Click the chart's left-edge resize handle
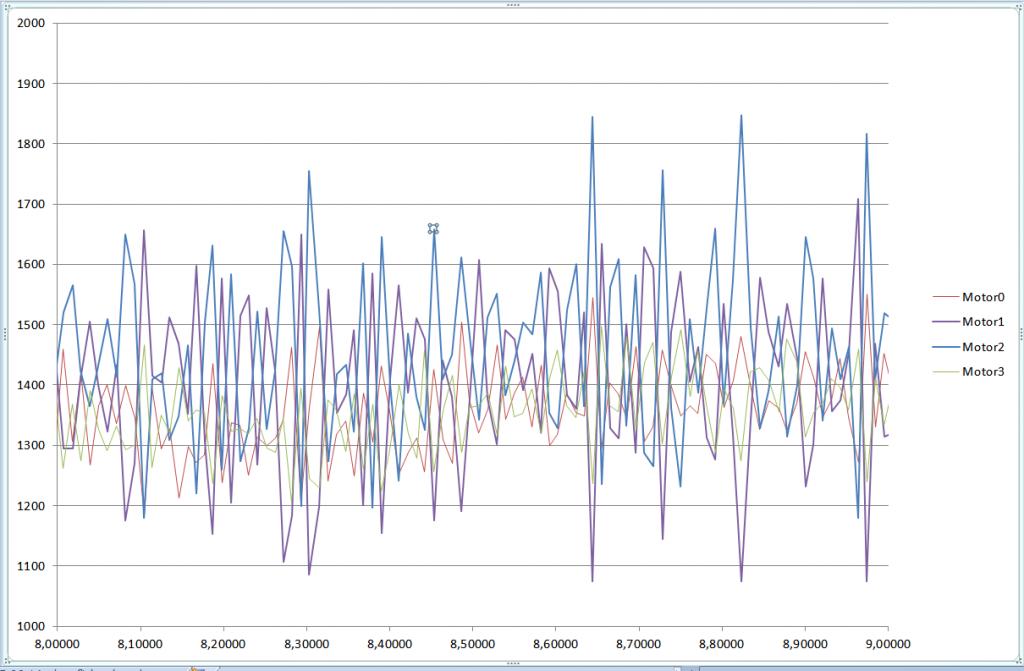Image resolution: width=1024 pixels, height=671 pixels. pos(4,335)
